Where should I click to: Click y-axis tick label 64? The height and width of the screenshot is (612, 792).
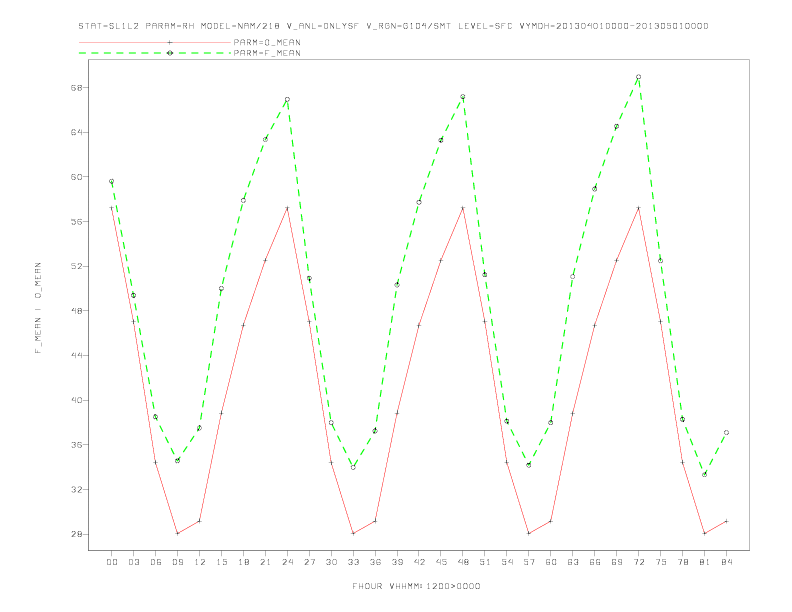coord(77,132)
